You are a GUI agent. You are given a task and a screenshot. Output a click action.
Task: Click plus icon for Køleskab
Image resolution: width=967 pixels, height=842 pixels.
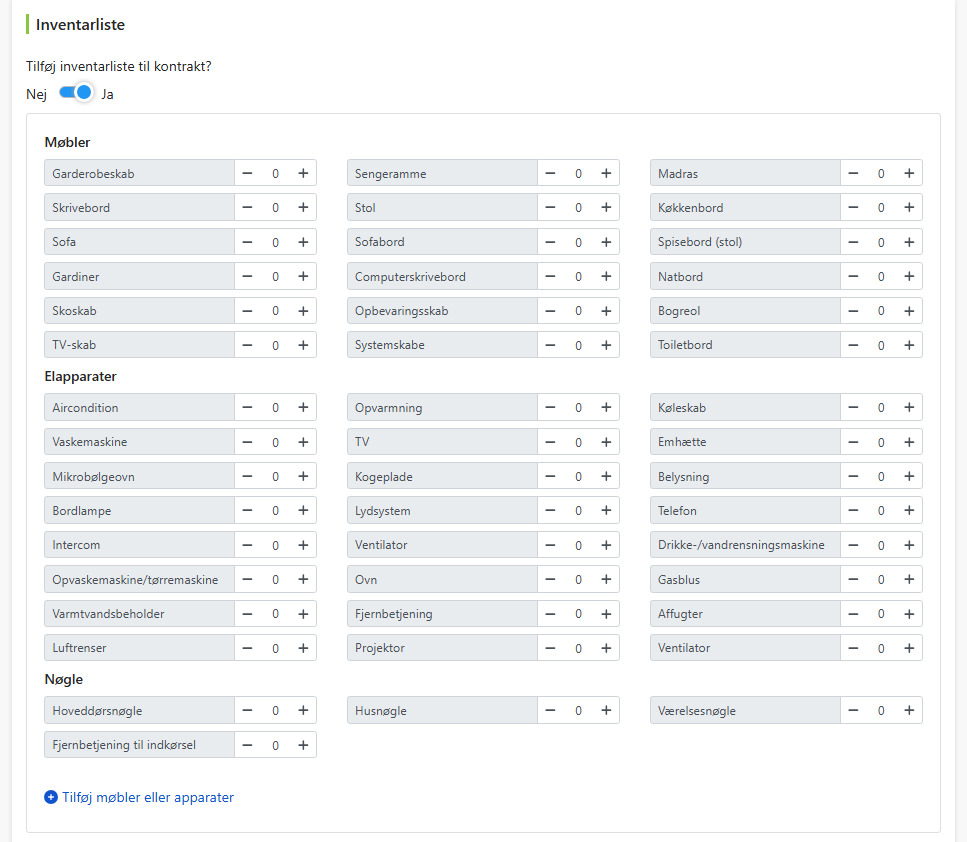[x=909, y=407]
